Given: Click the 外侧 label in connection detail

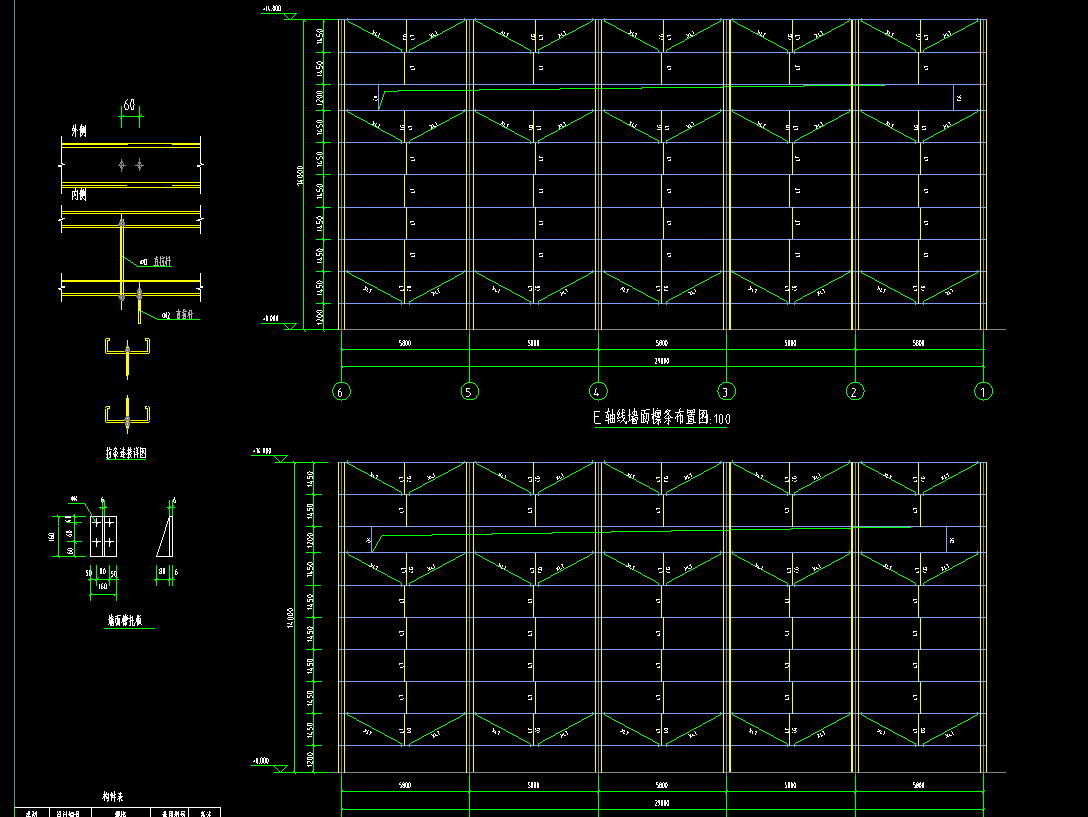Looking at the screenshot, I should click(x=77, y=131).
